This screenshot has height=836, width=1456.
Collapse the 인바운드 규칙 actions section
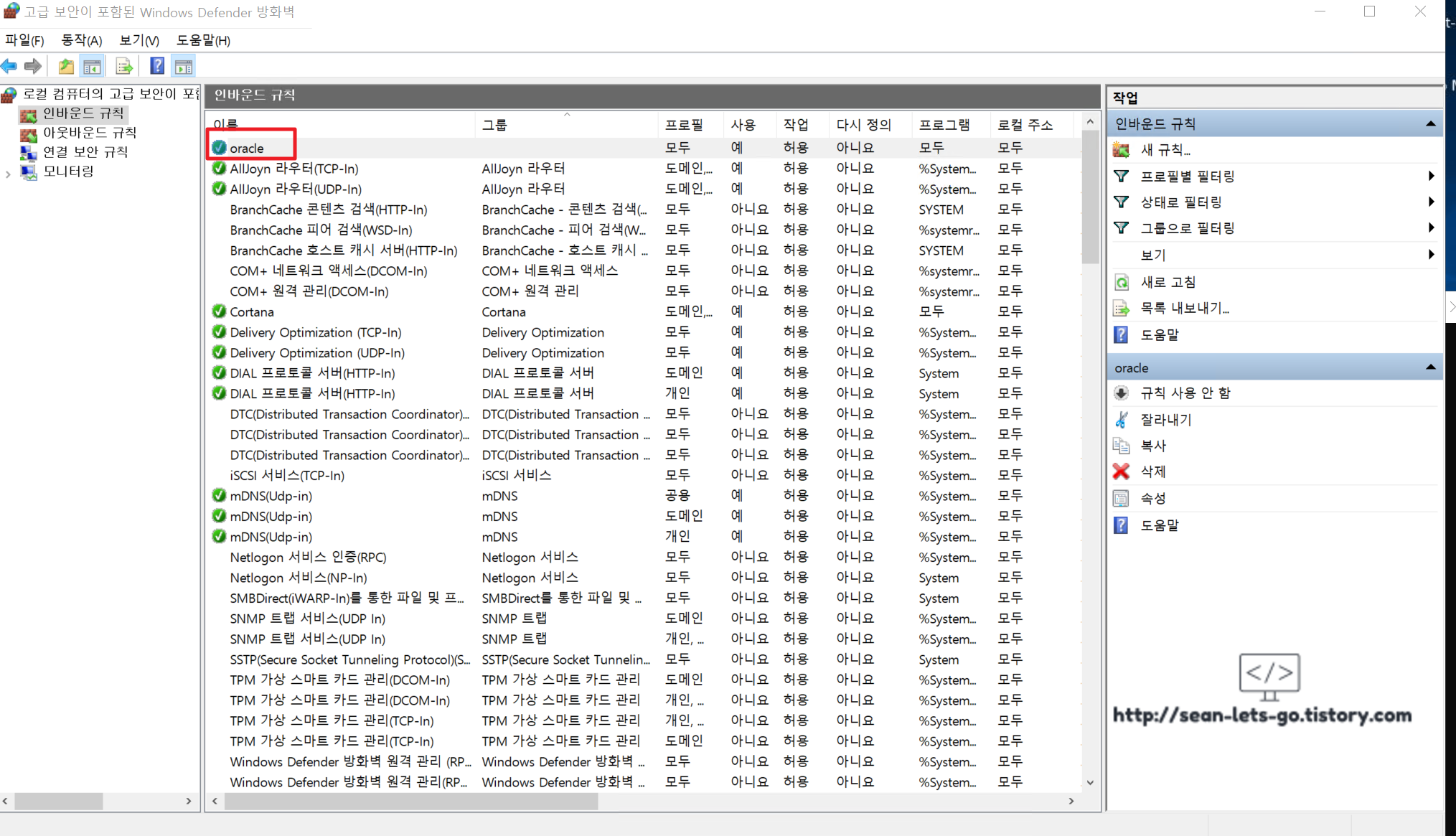point(1430,124)
